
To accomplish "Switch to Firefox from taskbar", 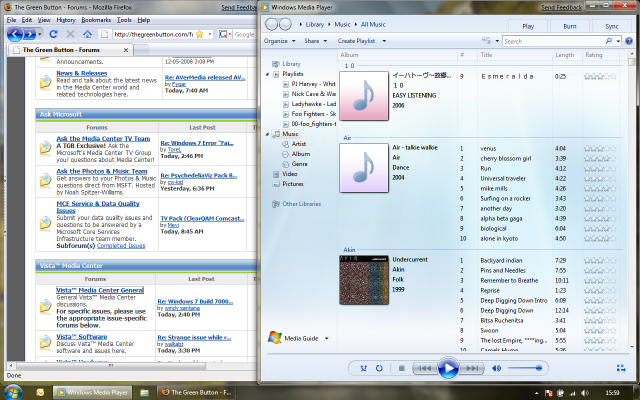I will pos(196,392).
